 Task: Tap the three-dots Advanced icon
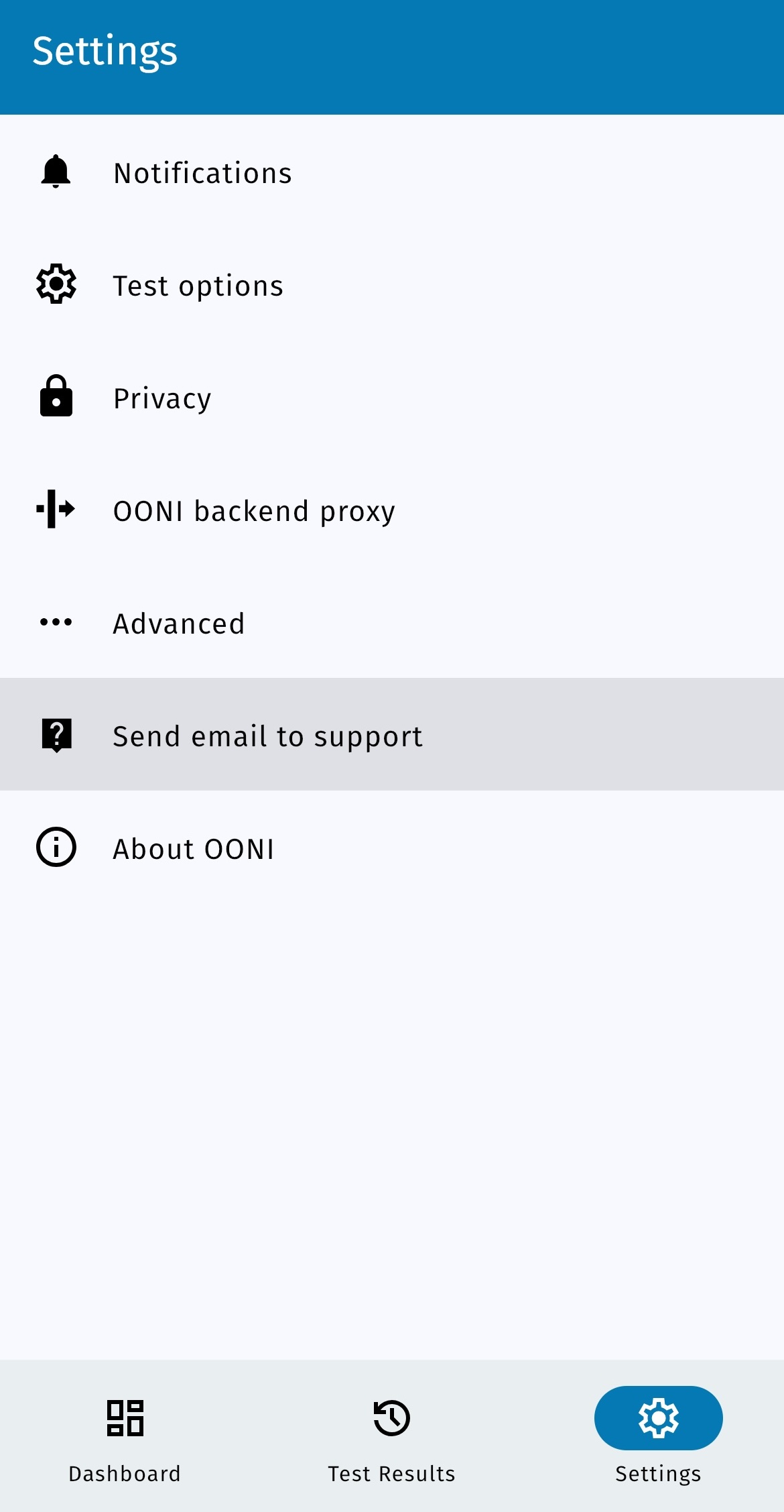(56, 622)
